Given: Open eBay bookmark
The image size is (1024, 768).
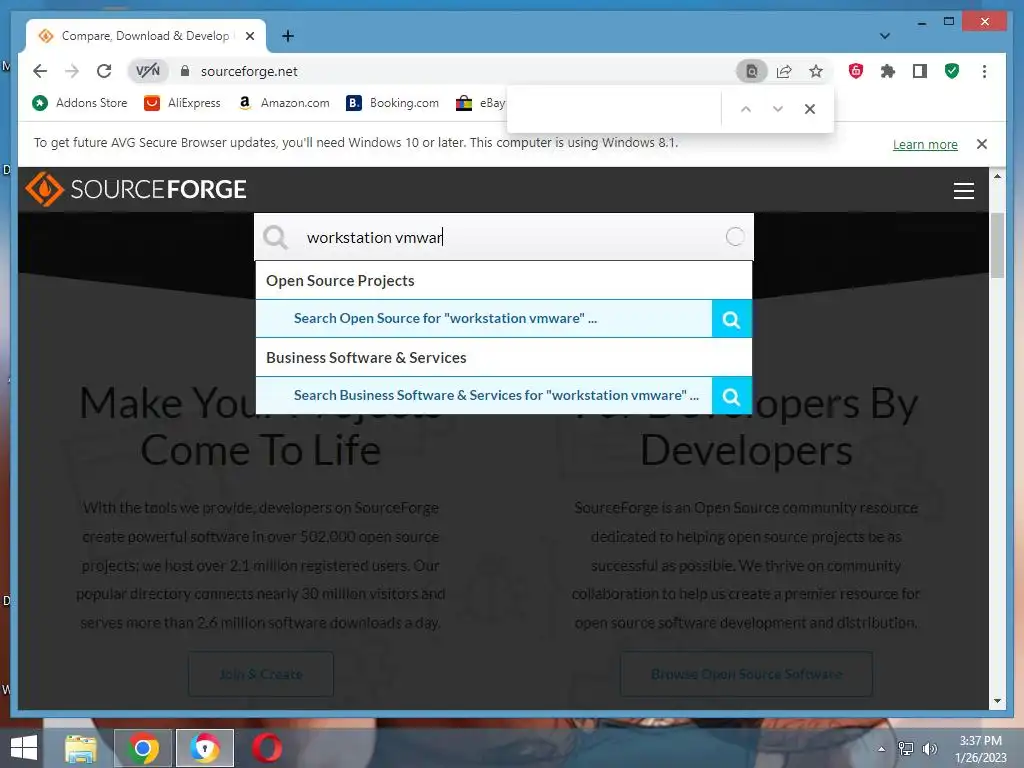Looking at the screenshot, I should click(480, 103).
